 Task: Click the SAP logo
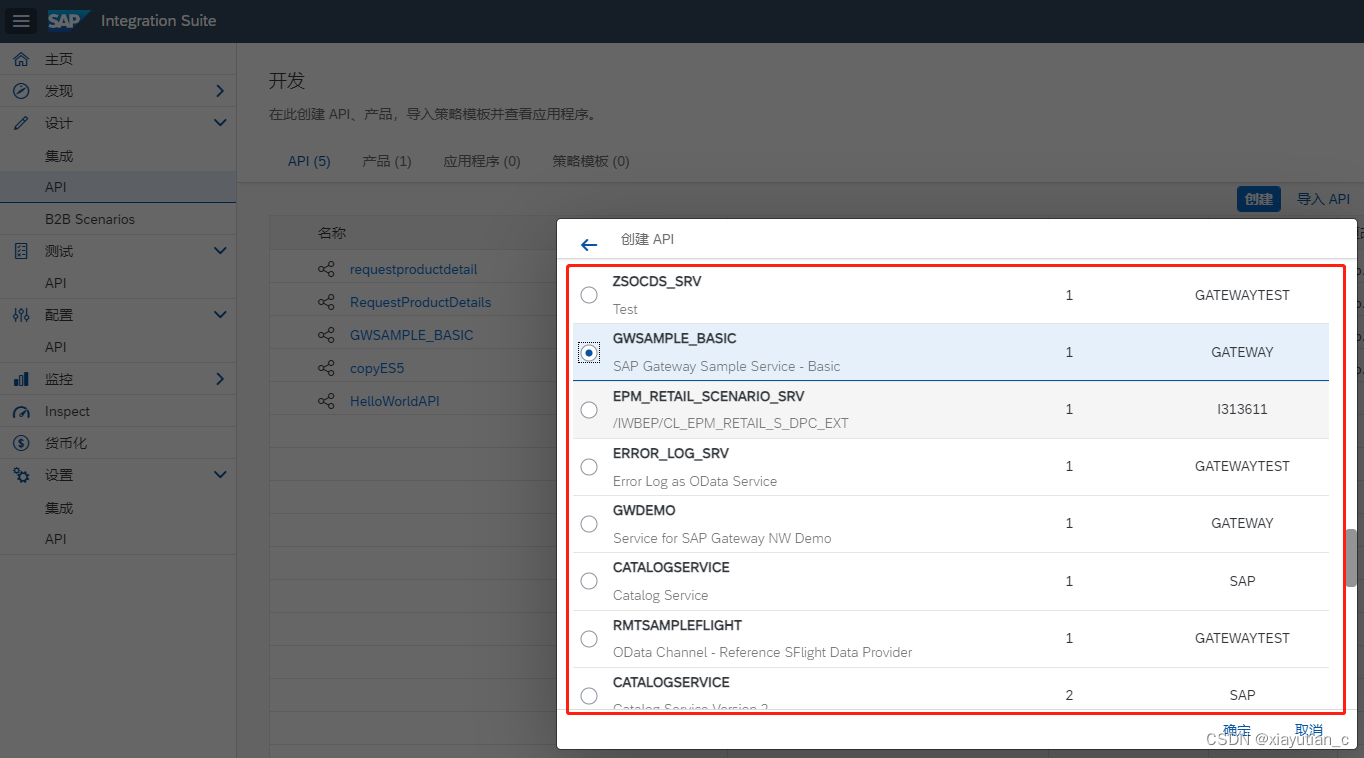tap(68, 20)
